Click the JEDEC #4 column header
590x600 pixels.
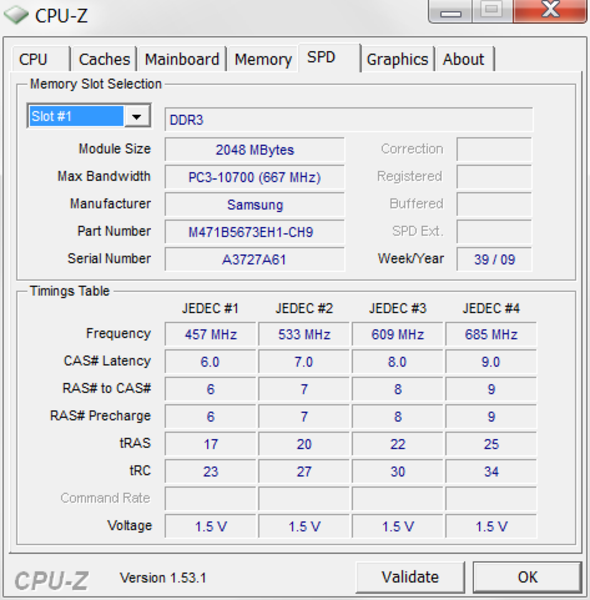[x=491, y=308]
